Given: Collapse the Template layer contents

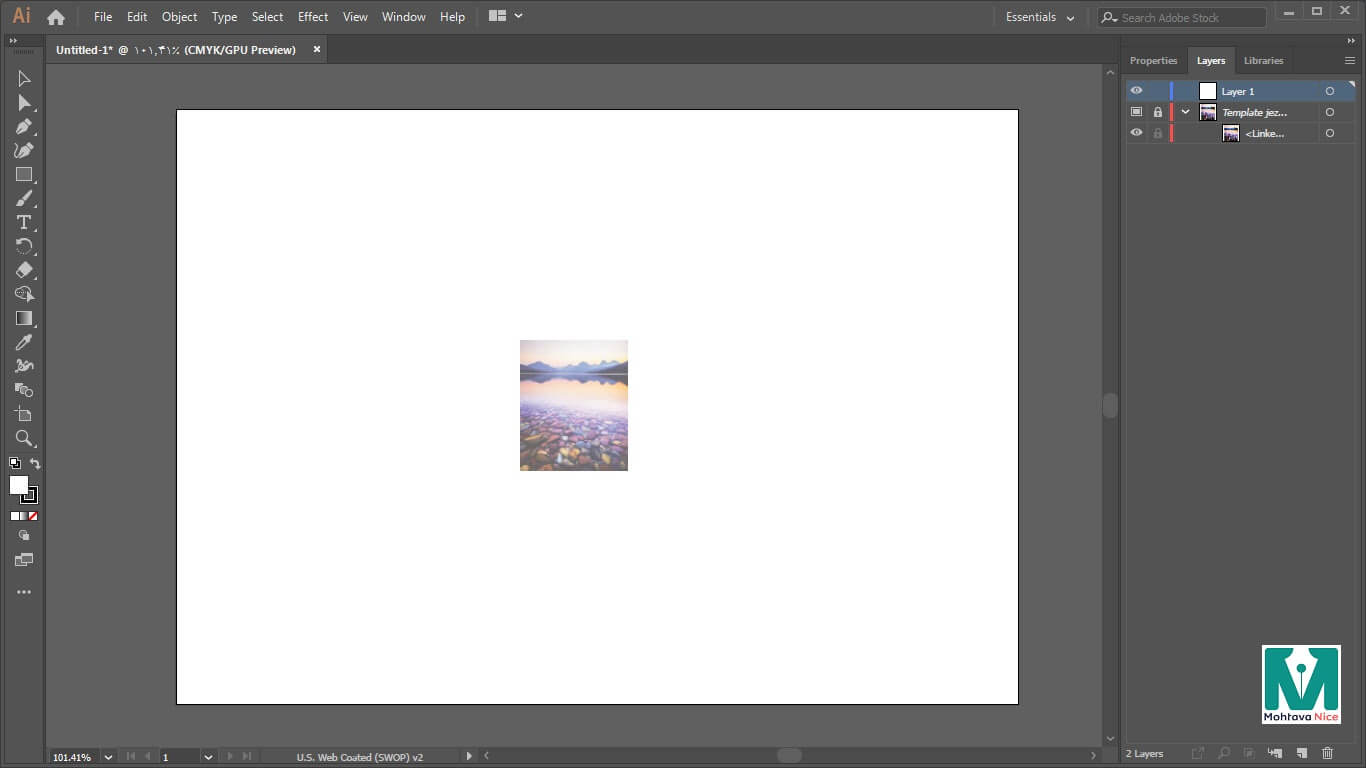Looking at the screenshot, I should pos(1185,112).
